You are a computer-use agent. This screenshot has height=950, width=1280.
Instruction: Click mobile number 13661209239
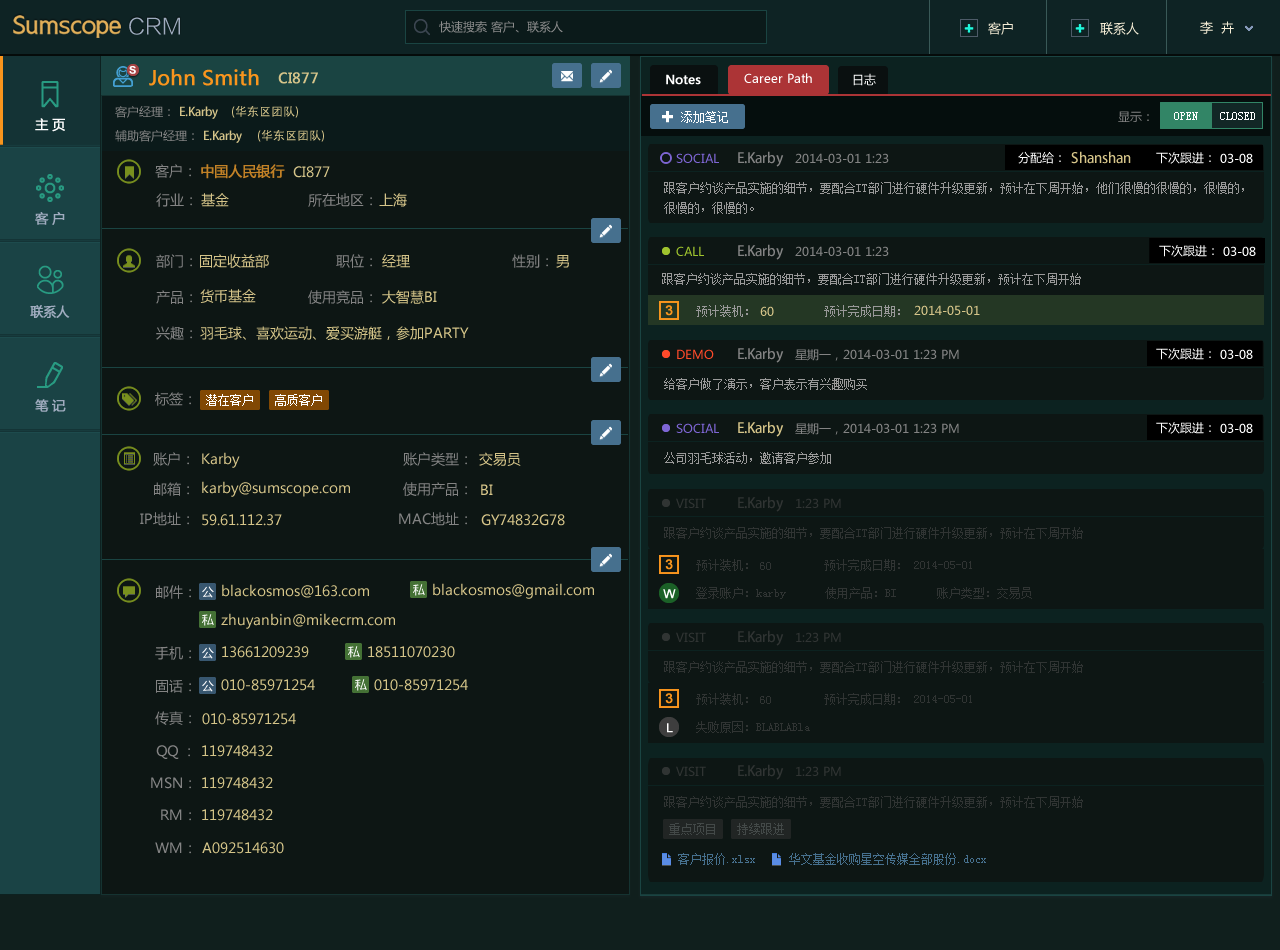point(265,652)
